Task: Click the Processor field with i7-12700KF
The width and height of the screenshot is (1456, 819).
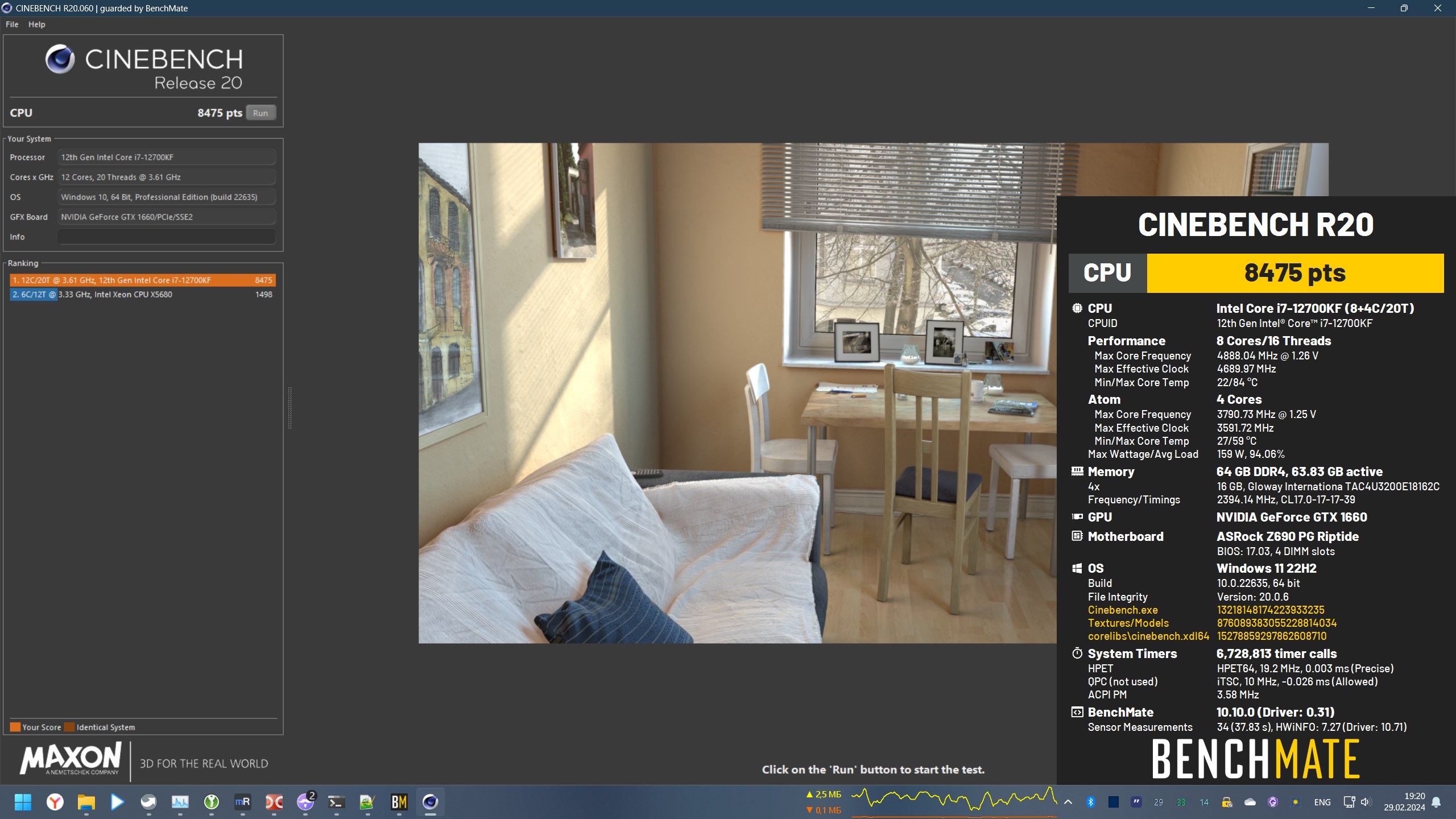Action: coord(166,157)
